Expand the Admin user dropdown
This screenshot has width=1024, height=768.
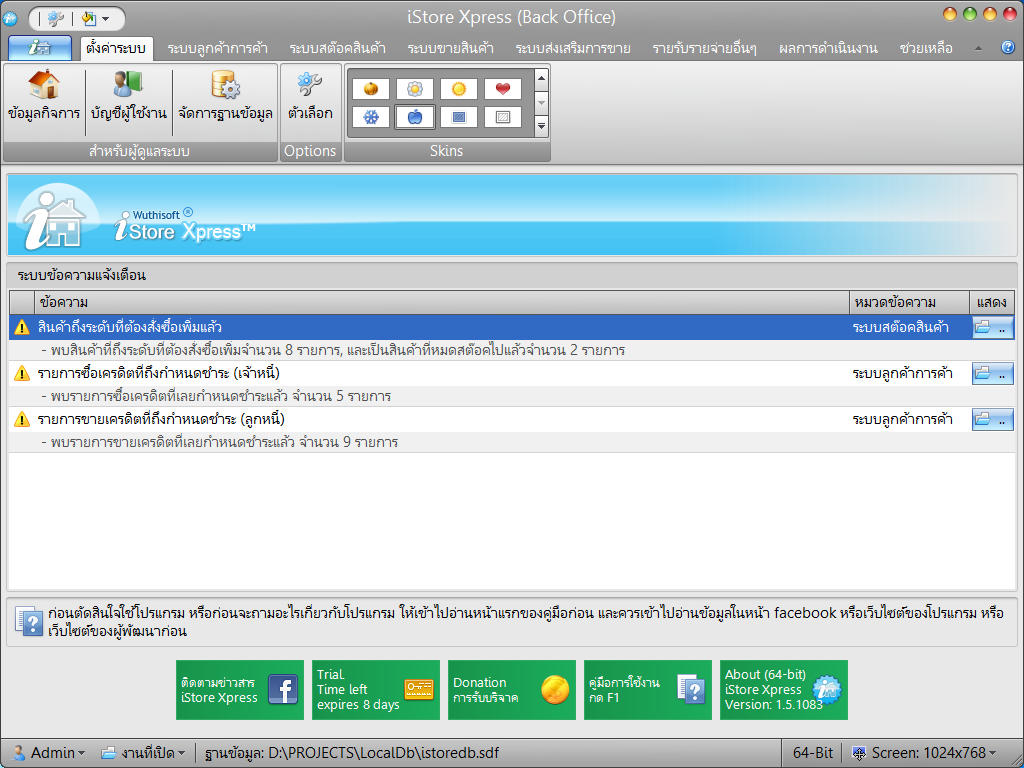point(50,753)
